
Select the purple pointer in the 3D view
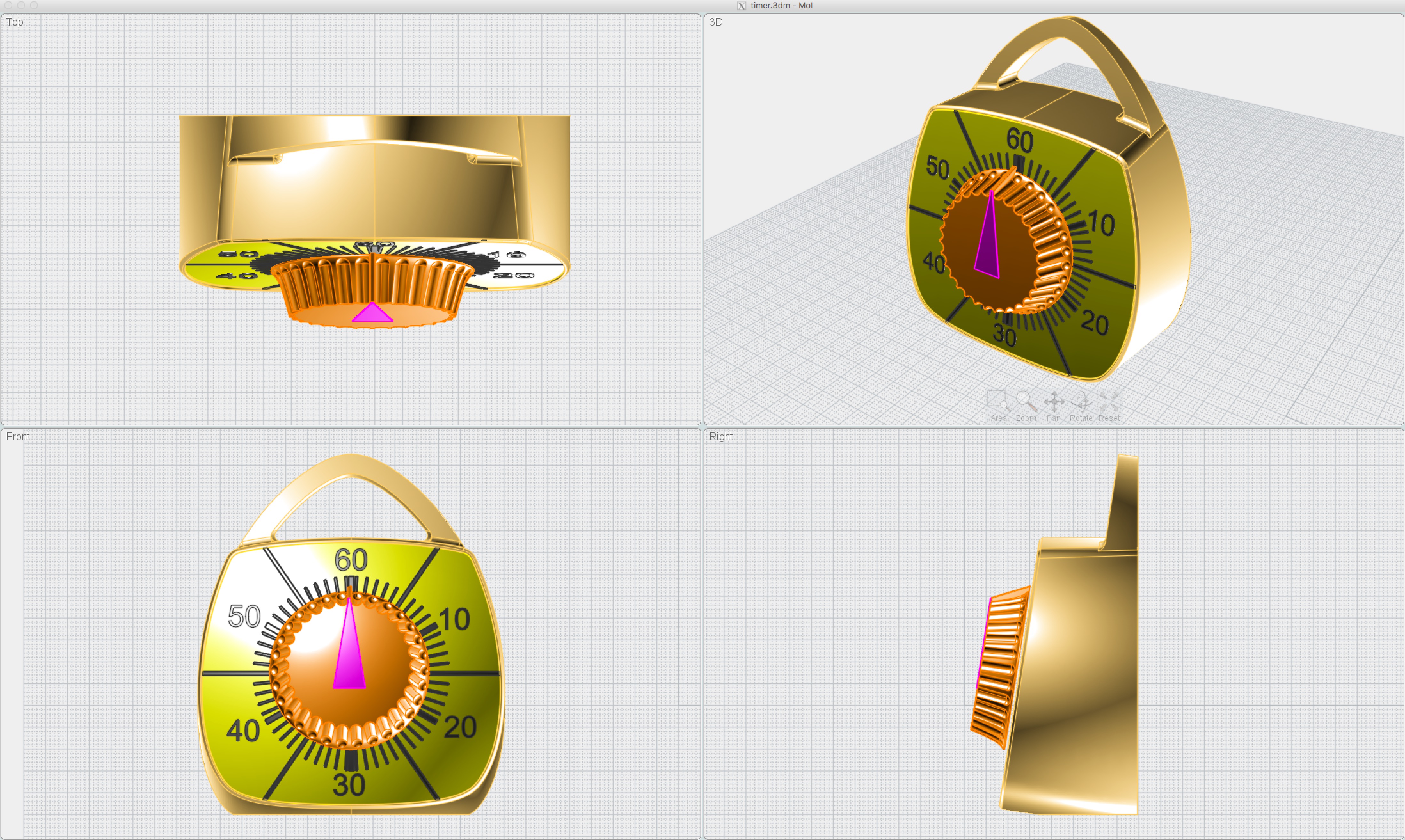(988, 243)
